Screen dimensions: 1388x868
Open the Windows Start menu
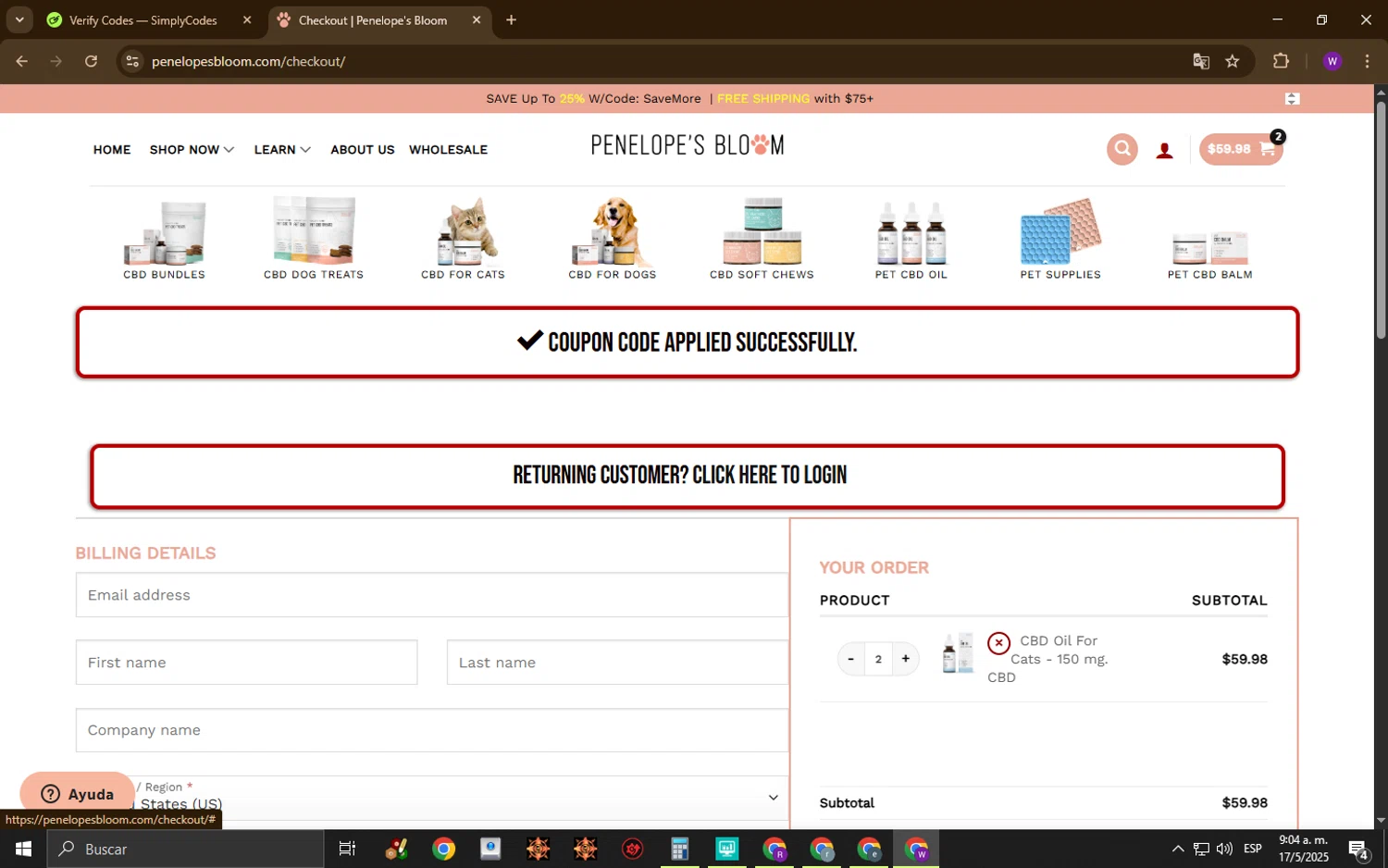tap(23, 849)
